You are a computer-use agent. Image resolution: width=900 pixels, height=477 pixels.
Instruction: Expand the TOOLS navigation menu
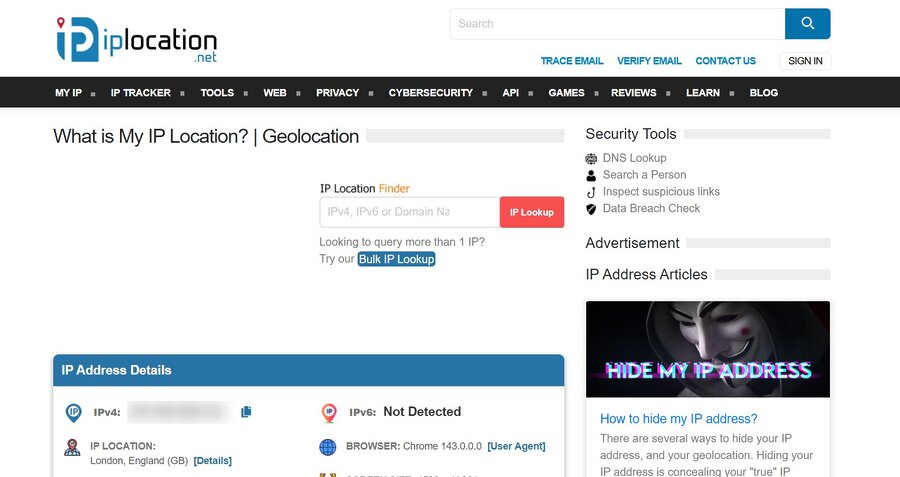pyautogui.click(x=217, y=93)
